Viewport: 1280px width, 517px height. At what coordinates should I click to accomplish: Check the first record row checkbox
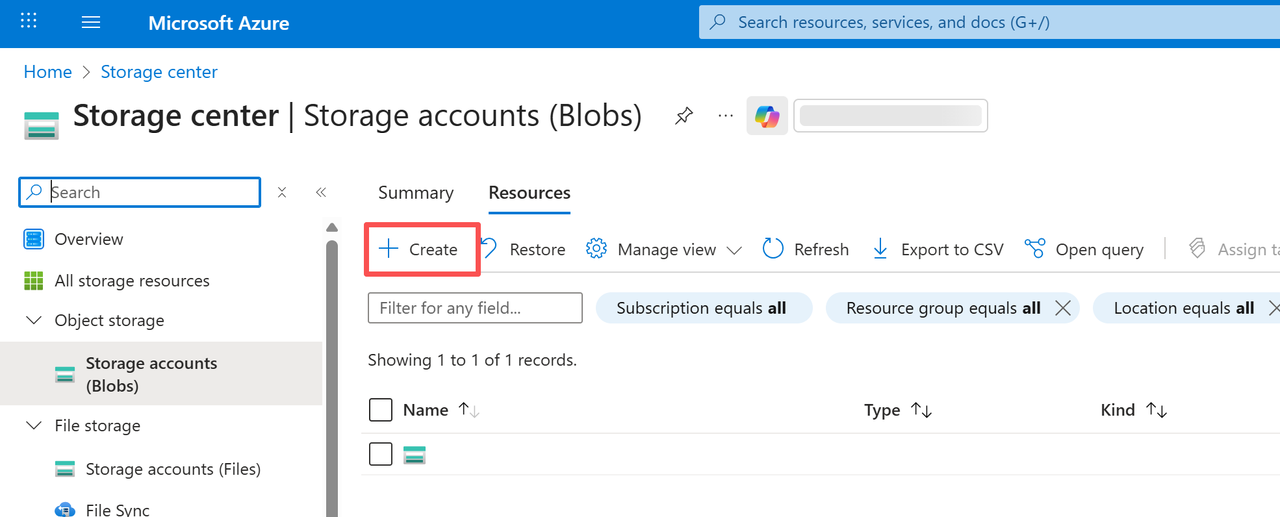click(380, 454)
